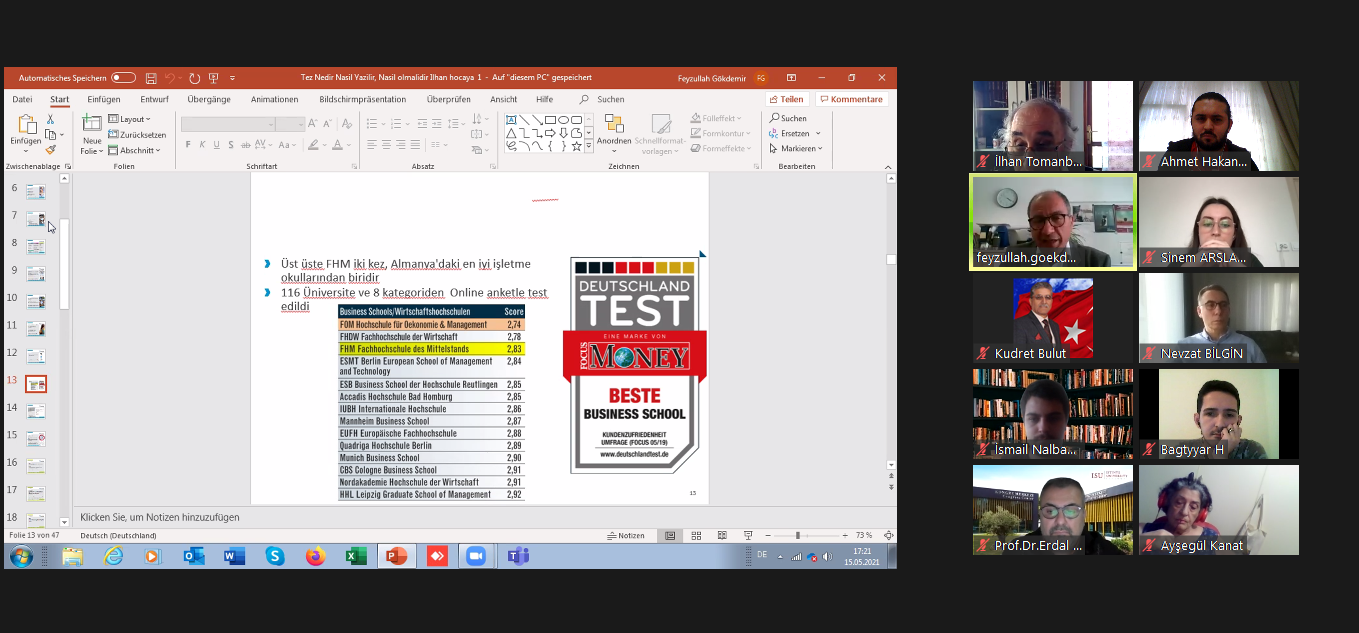Open the Einfügen ribbon tab
Screen dimensions: 1359x633
103,100
